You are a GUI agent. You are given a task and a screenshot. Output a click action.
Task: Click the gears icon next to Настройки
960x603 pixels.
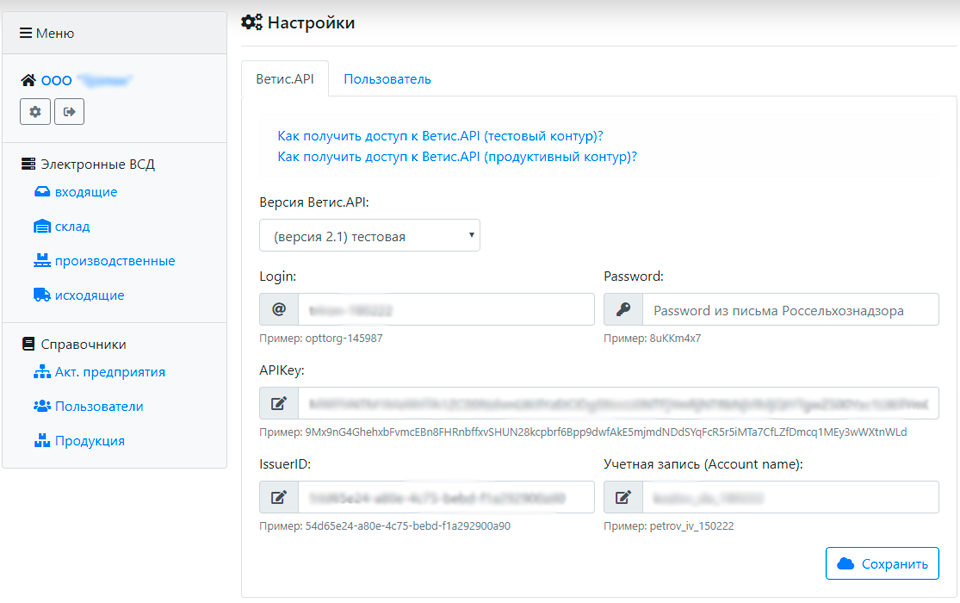tap(252, 23)
